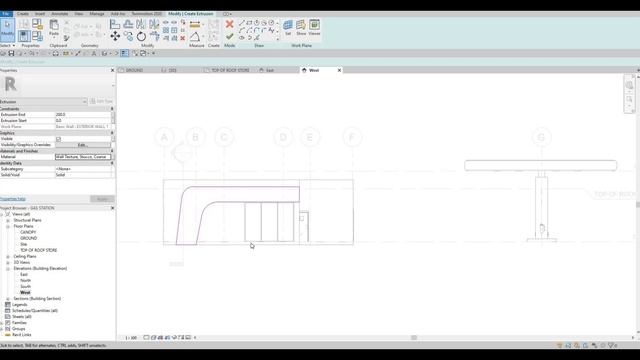Click the zoom control on the navigation bar
Image resolution: width=640 pixels, height=360 pixels.
tap(629, 99)
